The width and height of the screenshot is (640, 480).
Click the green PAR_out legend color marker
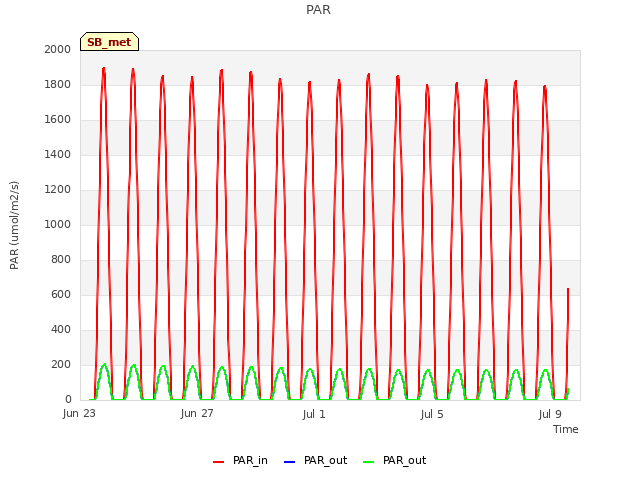[x=369, y=462]
